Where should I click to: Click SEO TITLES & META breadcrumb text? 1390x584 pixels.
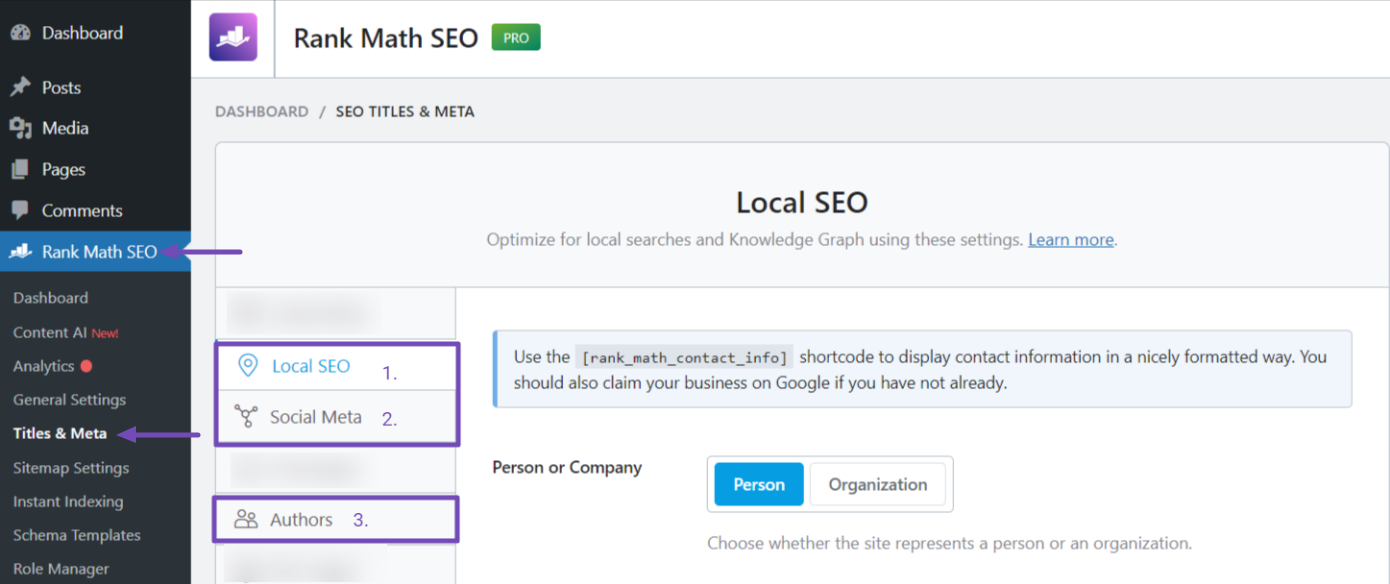[x=405, y=112]
